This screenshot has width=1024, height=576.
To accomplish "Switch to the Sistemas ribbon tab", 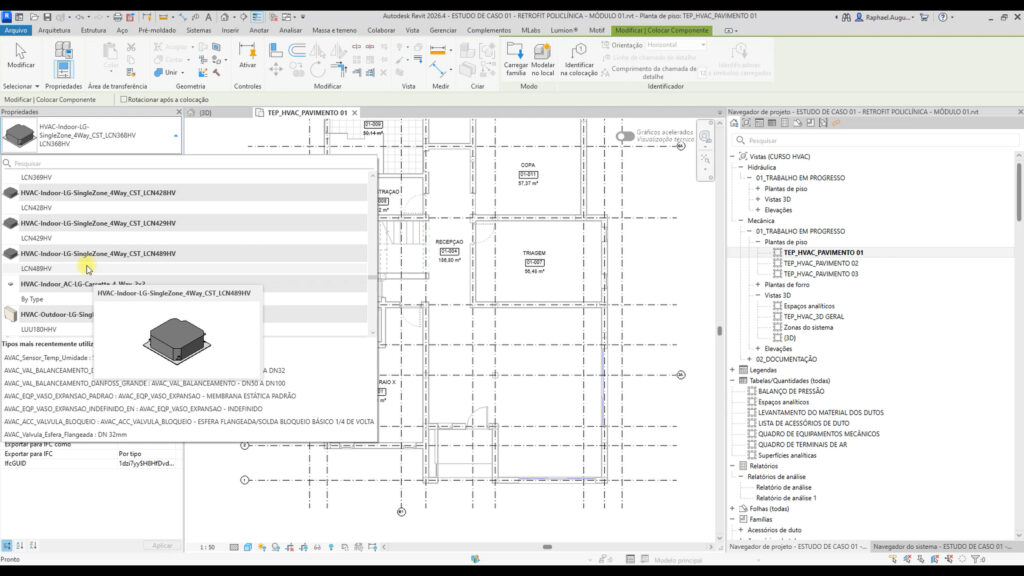I will (x=199, y=30).
